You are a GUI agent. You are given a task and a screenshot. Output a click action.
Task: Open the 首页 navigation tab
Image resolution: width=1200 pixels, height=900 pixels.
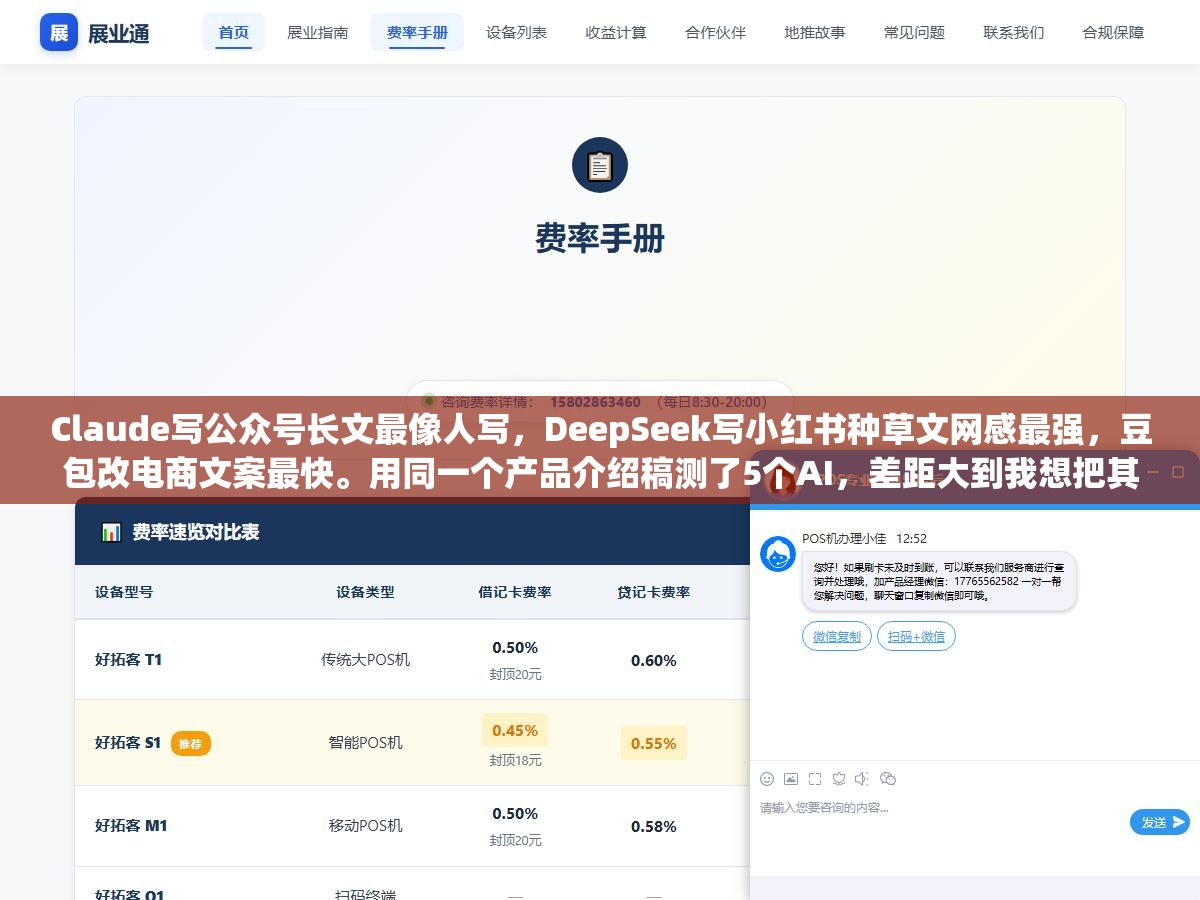point(234,32)
